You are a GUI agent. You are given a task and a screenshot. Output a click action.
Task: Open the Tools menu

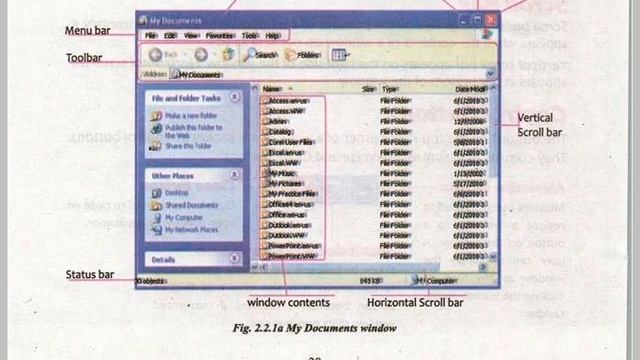click(249, 36)
